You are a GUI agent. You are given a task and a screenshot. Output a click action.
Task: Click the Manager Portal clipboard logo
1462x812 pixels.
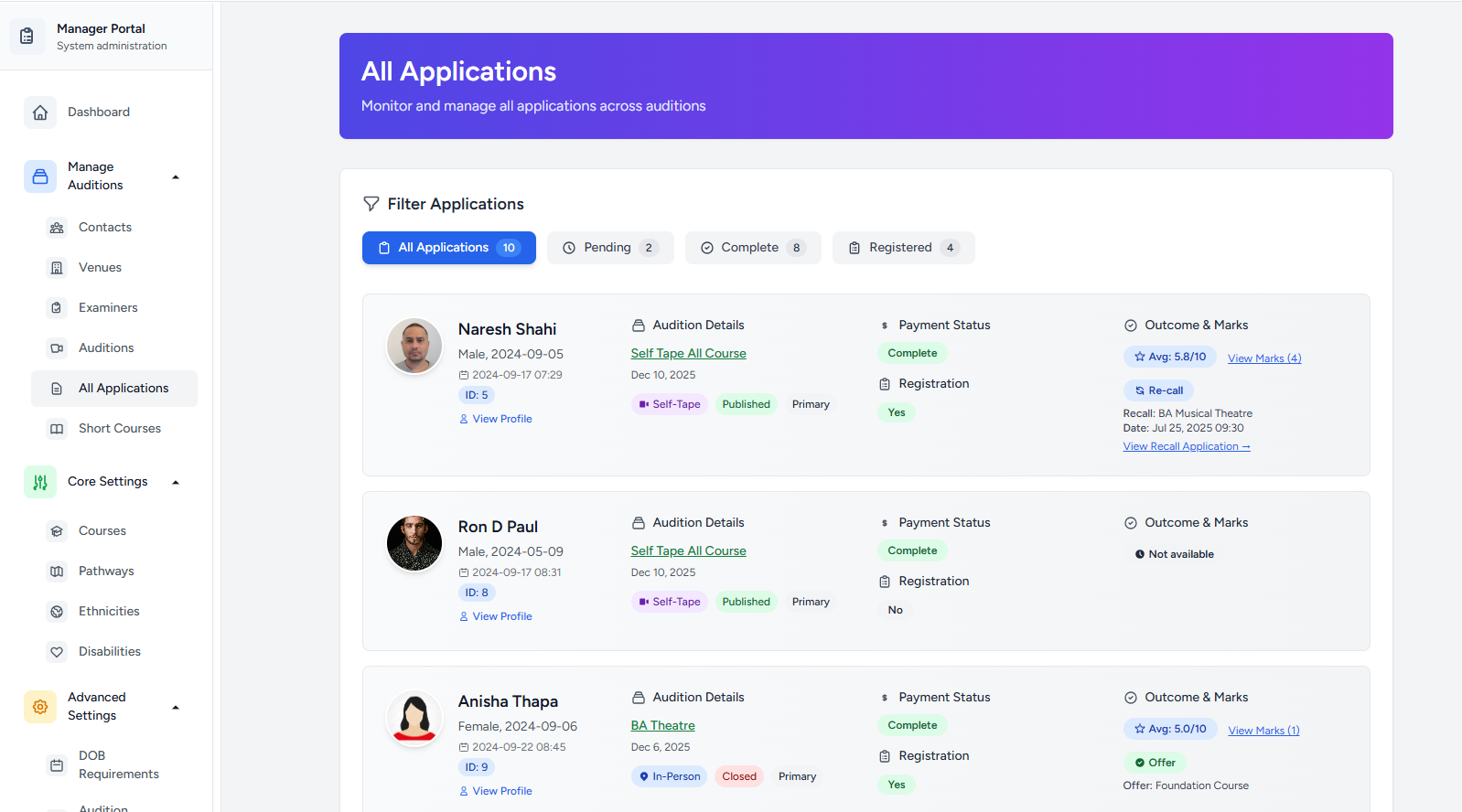[x=27, y=37]
